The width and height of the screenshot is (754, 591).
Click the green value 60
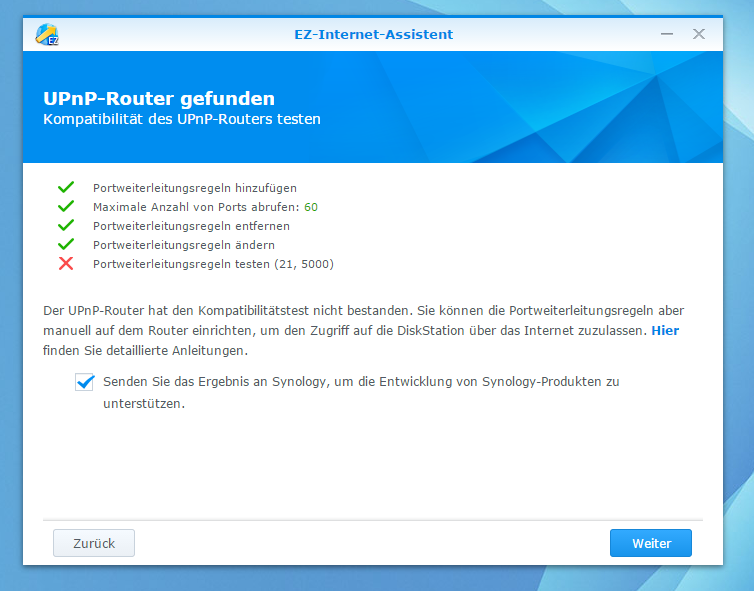(x=311, y=207)
